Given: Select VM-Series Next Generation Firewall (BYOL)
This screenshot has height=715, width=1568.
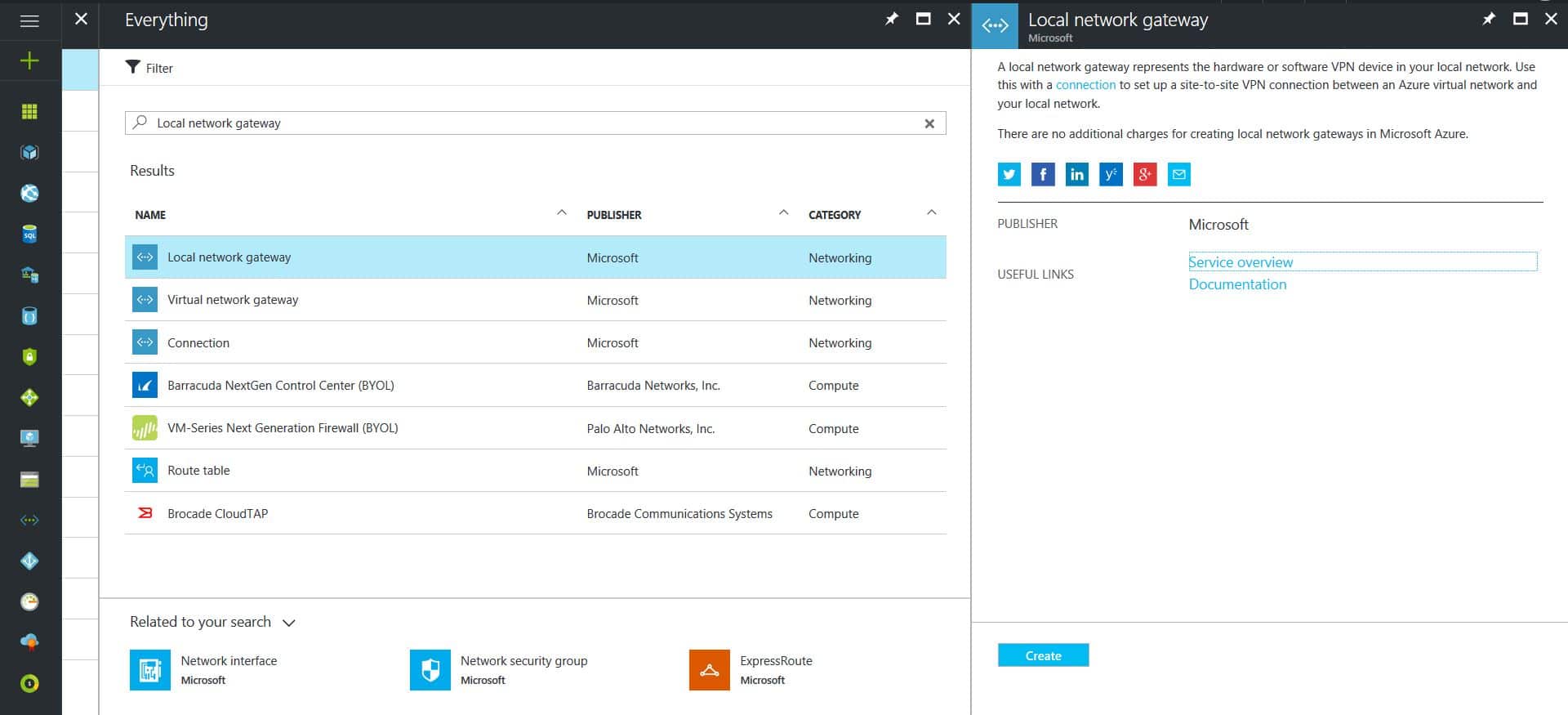Looking at the screenshot, I should [x=536, y=428].
